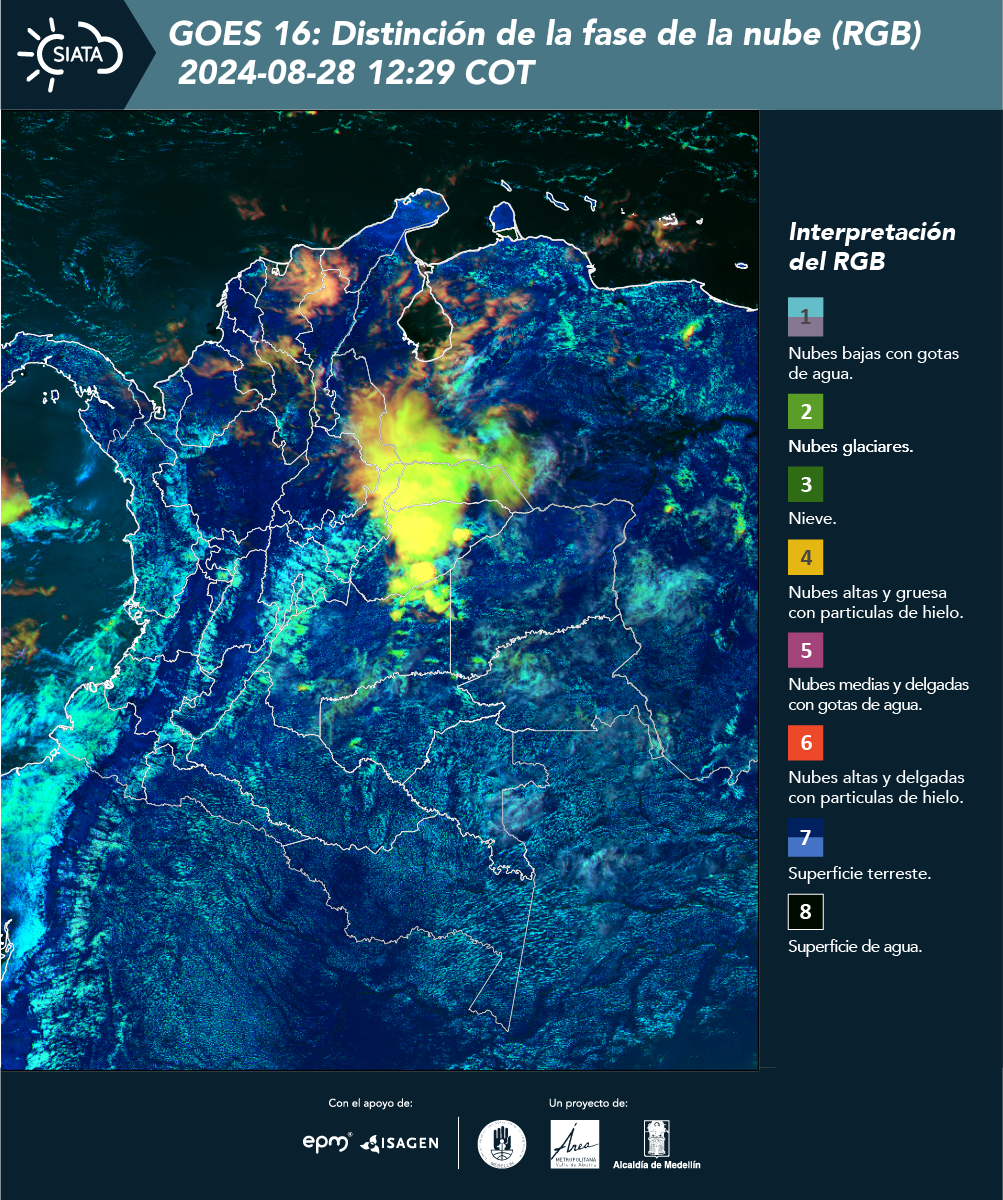Click 'Nubes medias y delgadas' label
The height and width of the screenshot is (1200, 1003).
[x=878, y=695]
